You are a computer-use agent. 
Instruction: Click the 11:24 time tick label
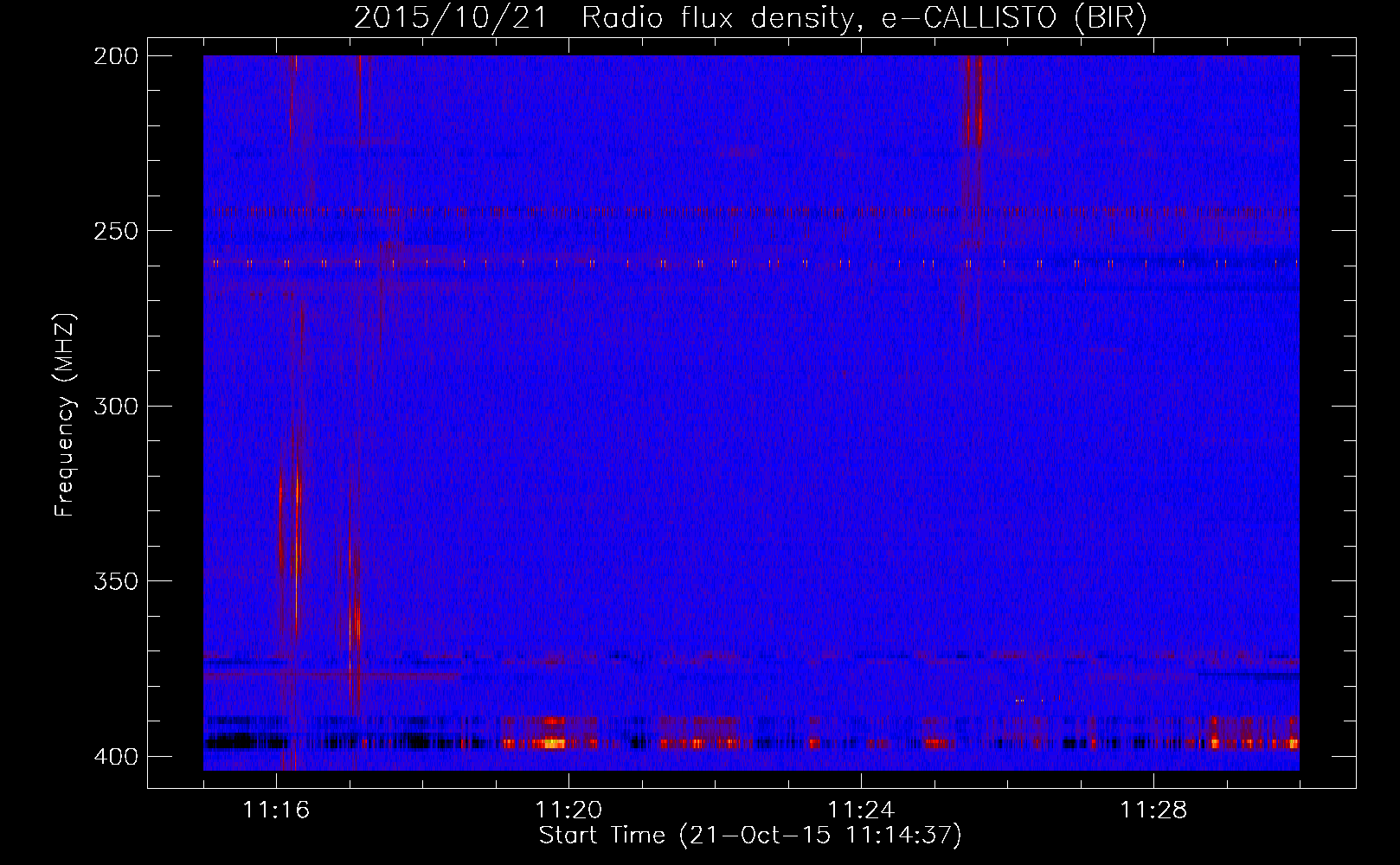[x=861, y=810]
